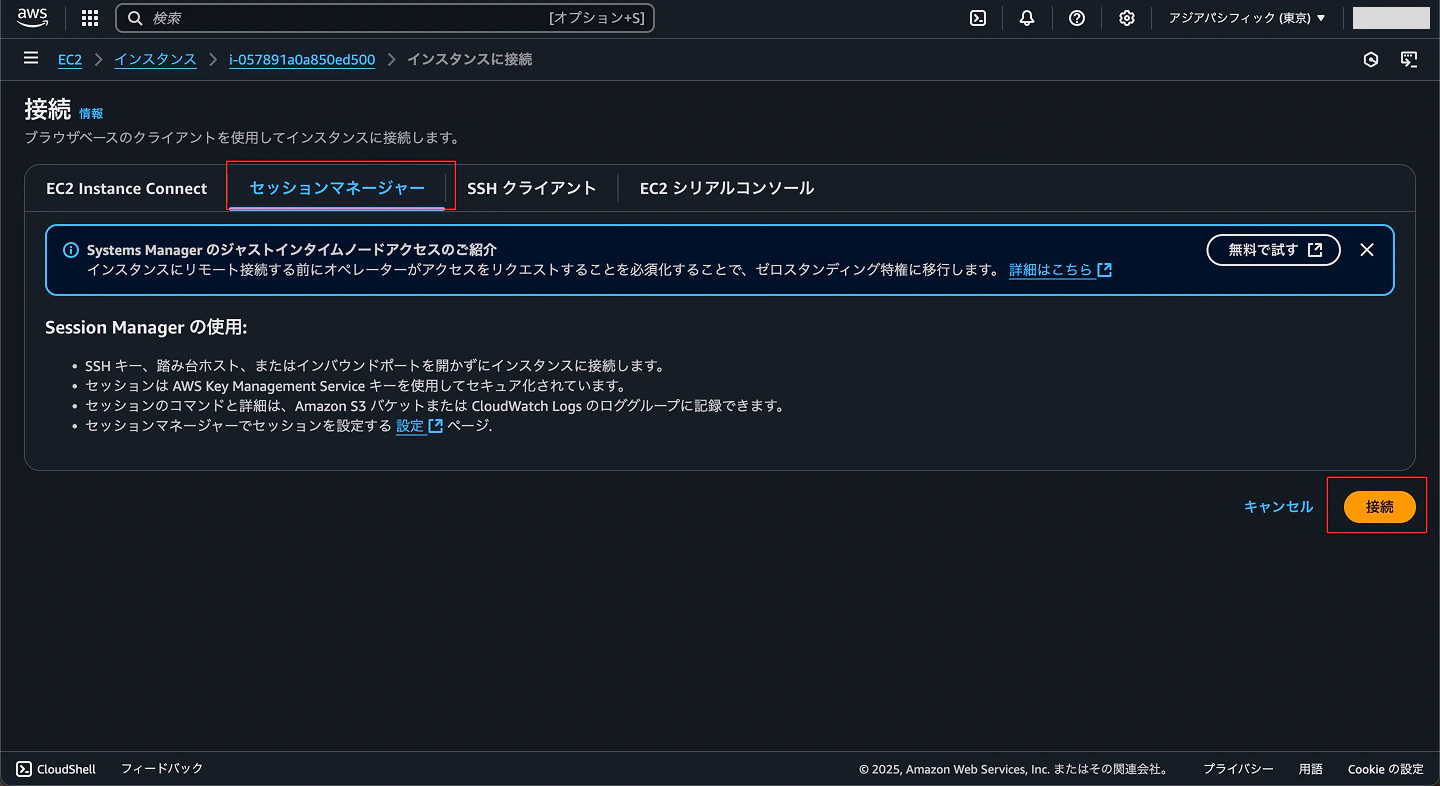
Task: Click the AWS logo to go home
Action: 32,17
